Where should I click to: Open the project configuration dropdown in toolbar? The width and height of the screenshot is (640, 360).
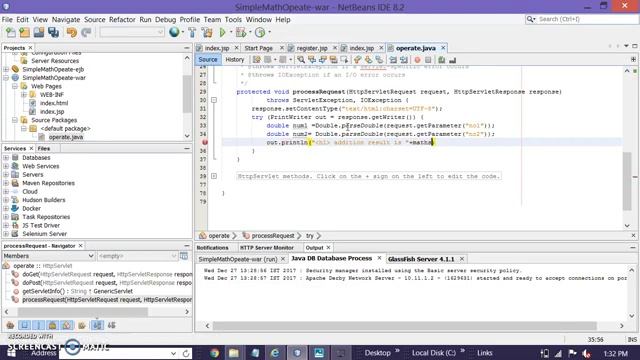[132, 32]
